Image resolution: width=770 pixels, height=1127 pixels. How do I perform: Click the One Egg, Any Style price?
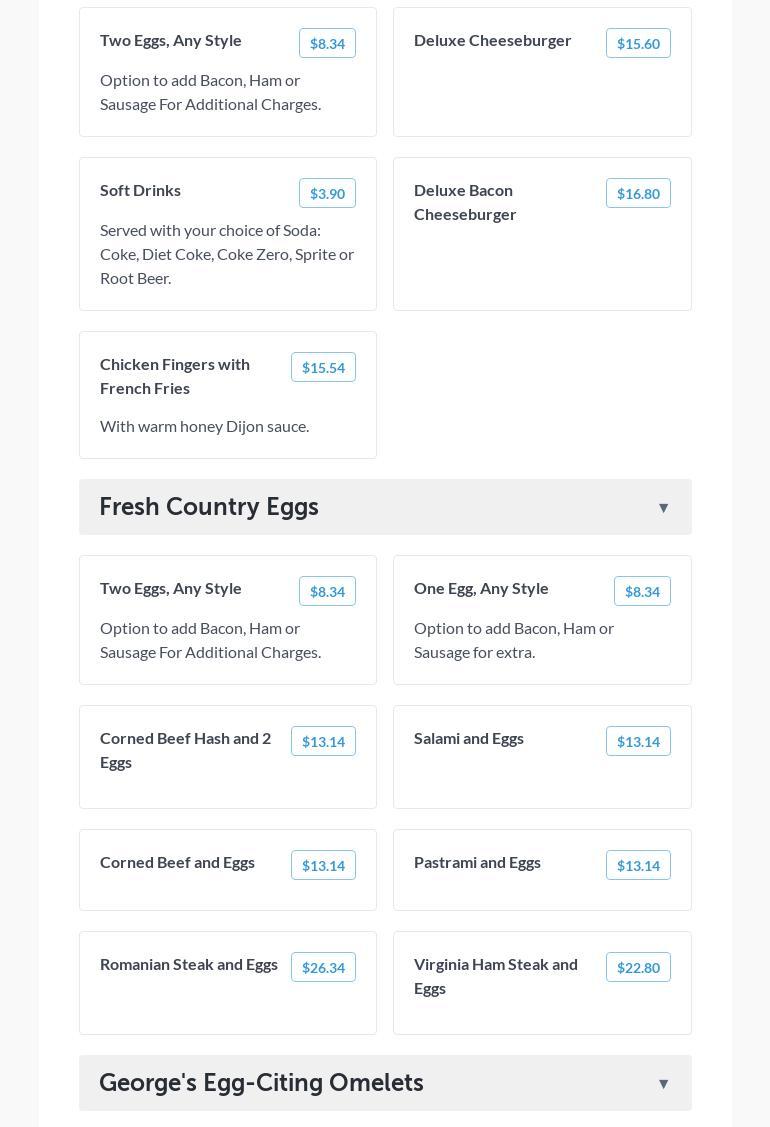[x=642, y=591]
